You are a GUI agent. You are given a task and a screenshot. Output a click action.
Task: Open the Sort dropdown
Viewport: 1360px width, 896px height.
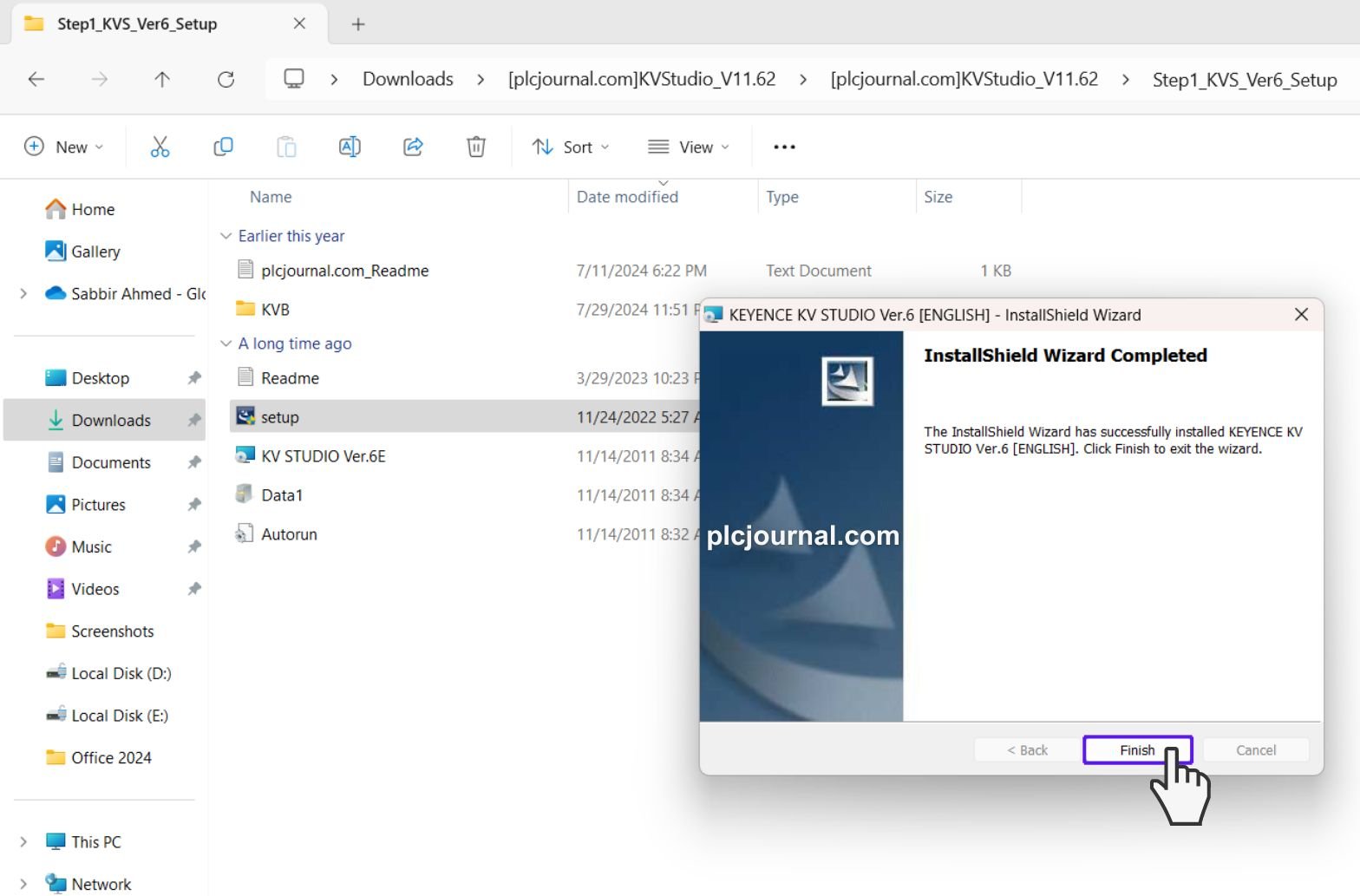click(x=570, y=147)
